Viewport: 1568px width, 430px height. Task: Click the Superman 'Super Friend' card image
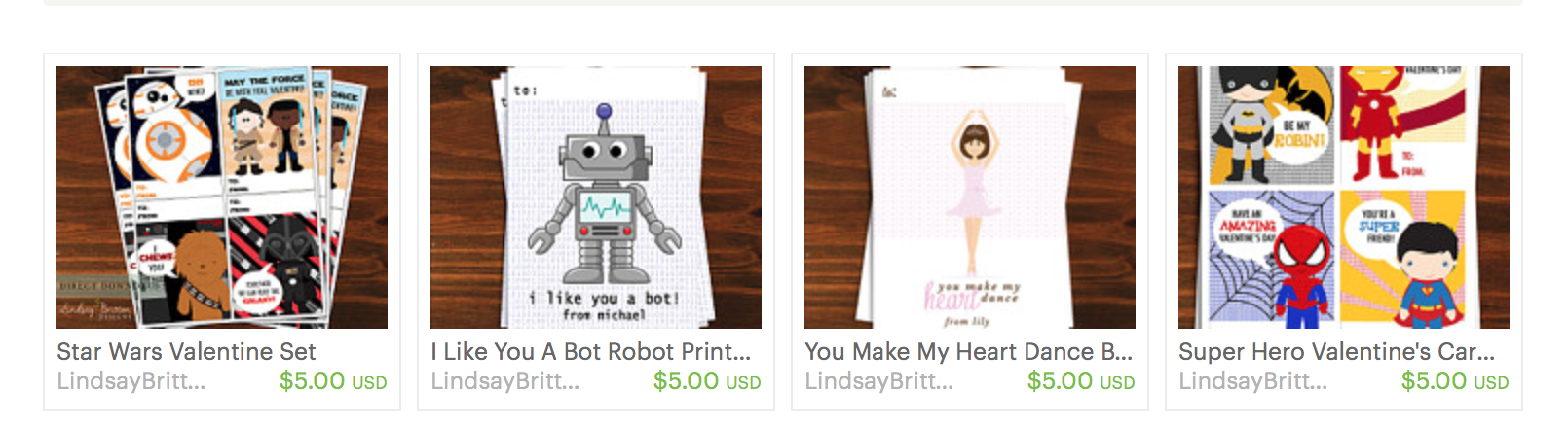(x=1402, y=259)
